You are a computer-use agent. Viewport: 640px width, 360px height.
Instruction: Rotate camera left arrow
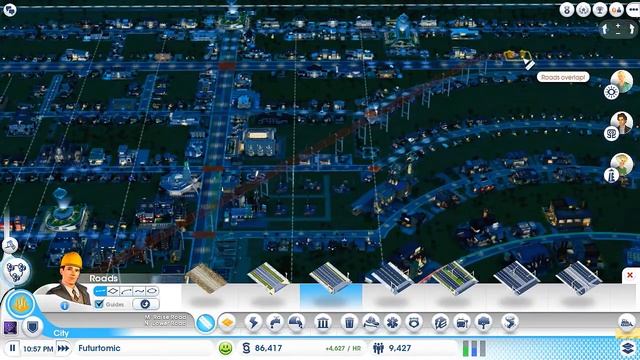coord(605,29)
